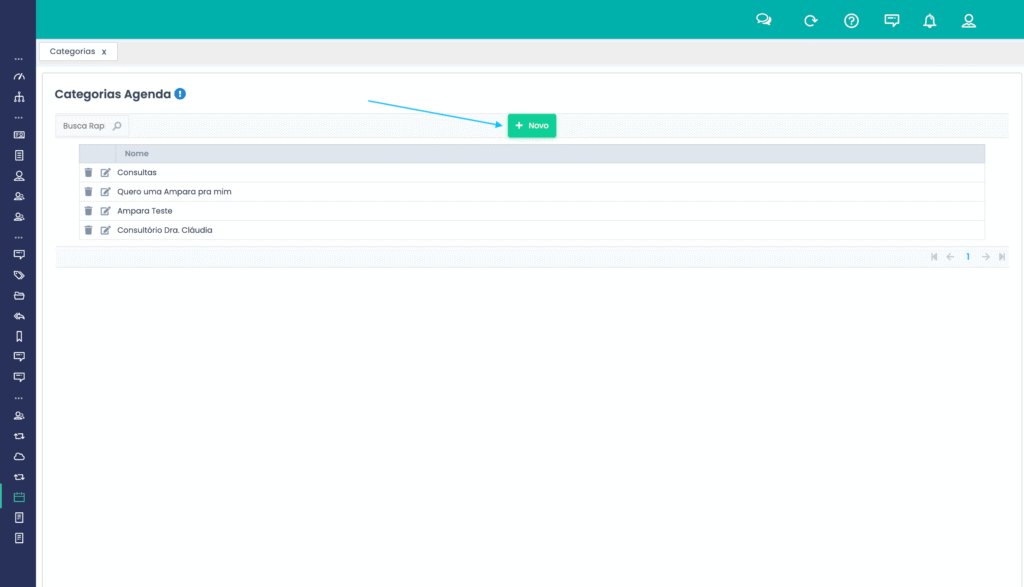Open the cloud icon in sidebar
Viewport: 1024px width, 587px height.
coord(18,456)
